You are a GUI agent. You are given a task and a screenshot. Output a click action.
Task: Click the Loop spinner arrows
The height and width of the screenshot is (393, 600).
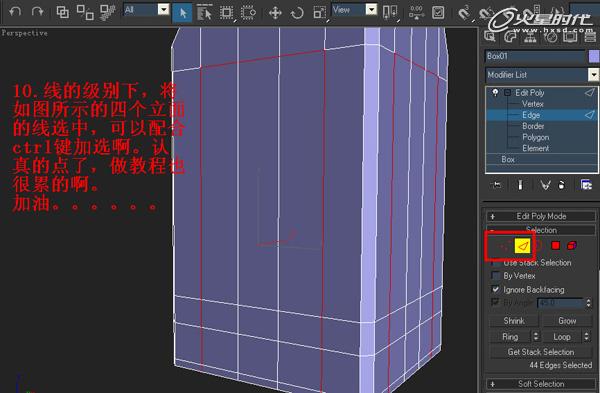[587, 337]
